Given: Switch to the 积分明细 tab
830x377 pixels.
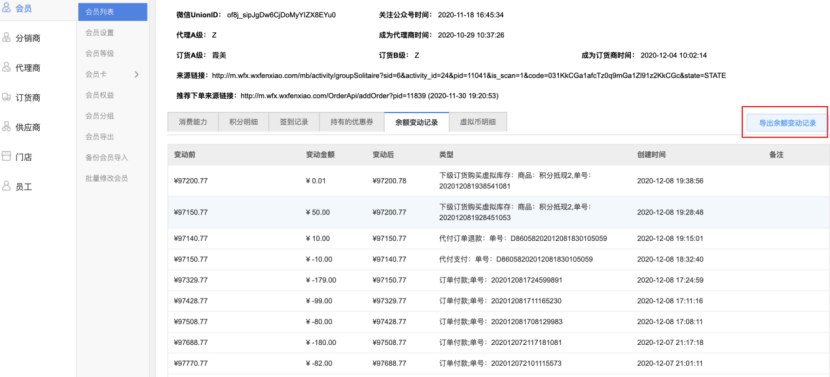Looking at the screenshot, I should click(x=243, y=122).
